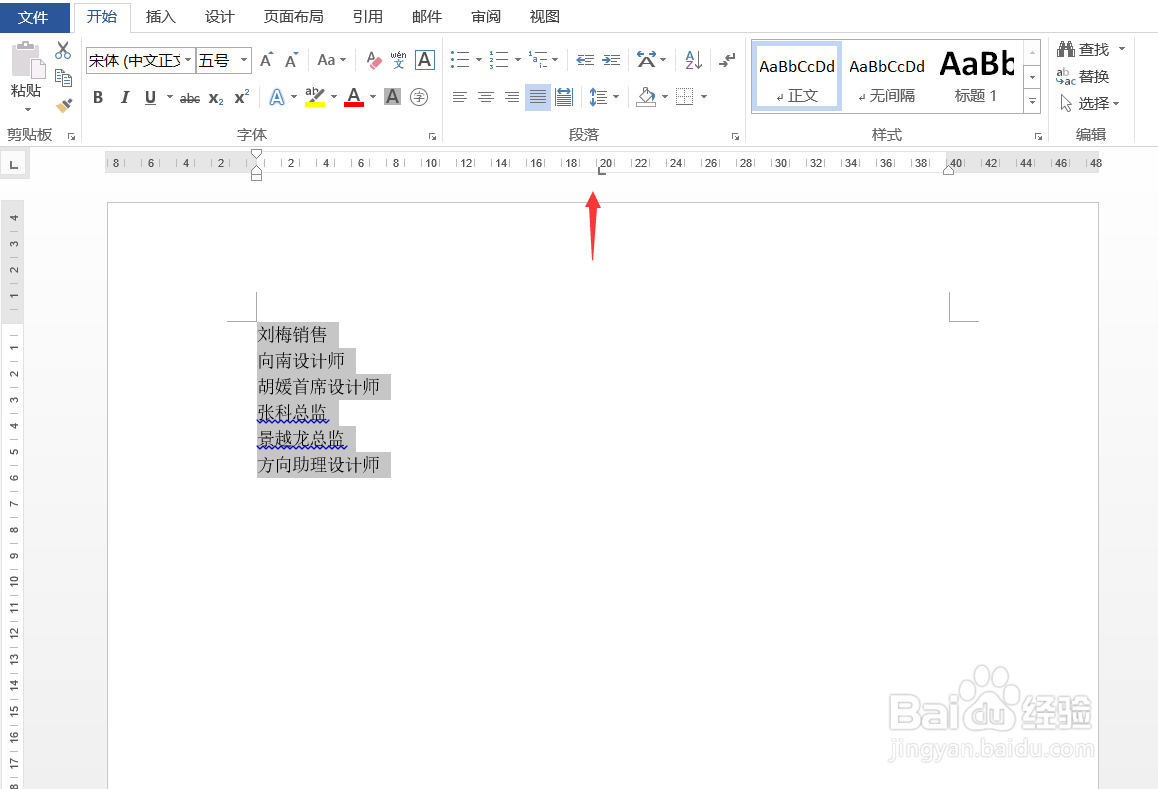
Task: Click the 替换 (Replace) button
Action: point(1083,77)
